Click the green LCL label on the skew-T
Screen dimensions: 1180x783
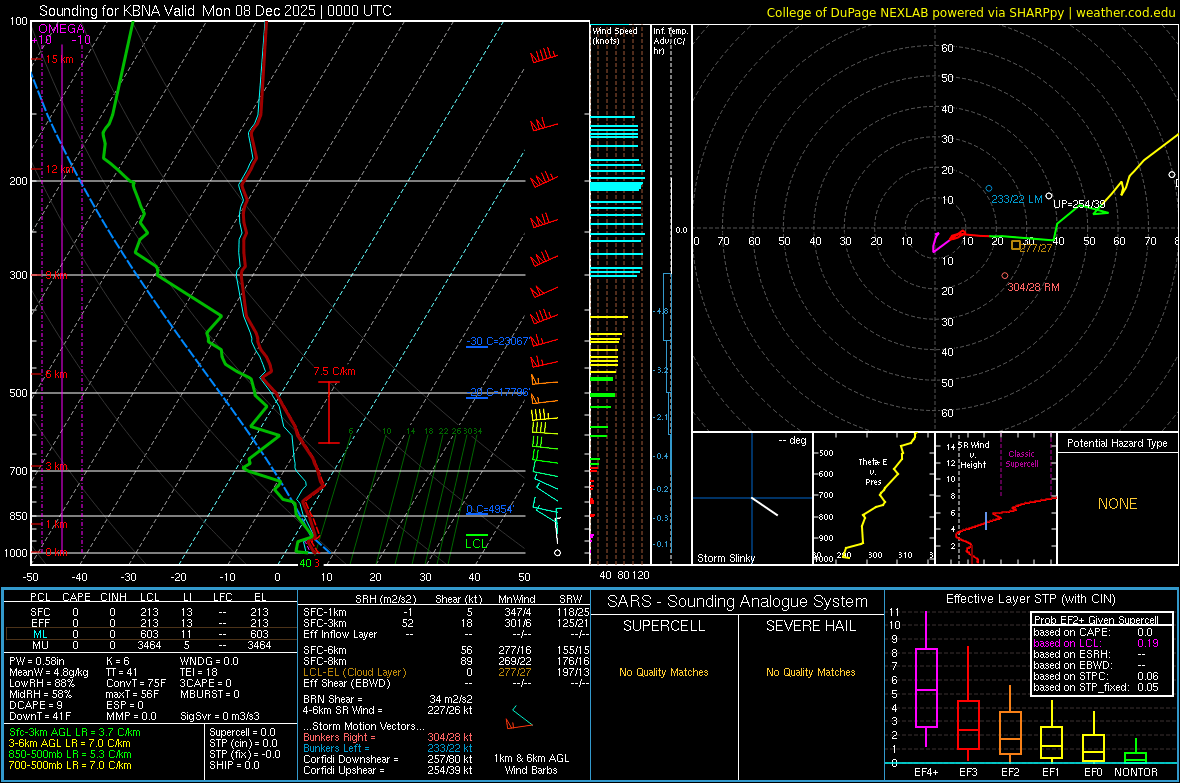pyautogui.click(x=476, y=544)
